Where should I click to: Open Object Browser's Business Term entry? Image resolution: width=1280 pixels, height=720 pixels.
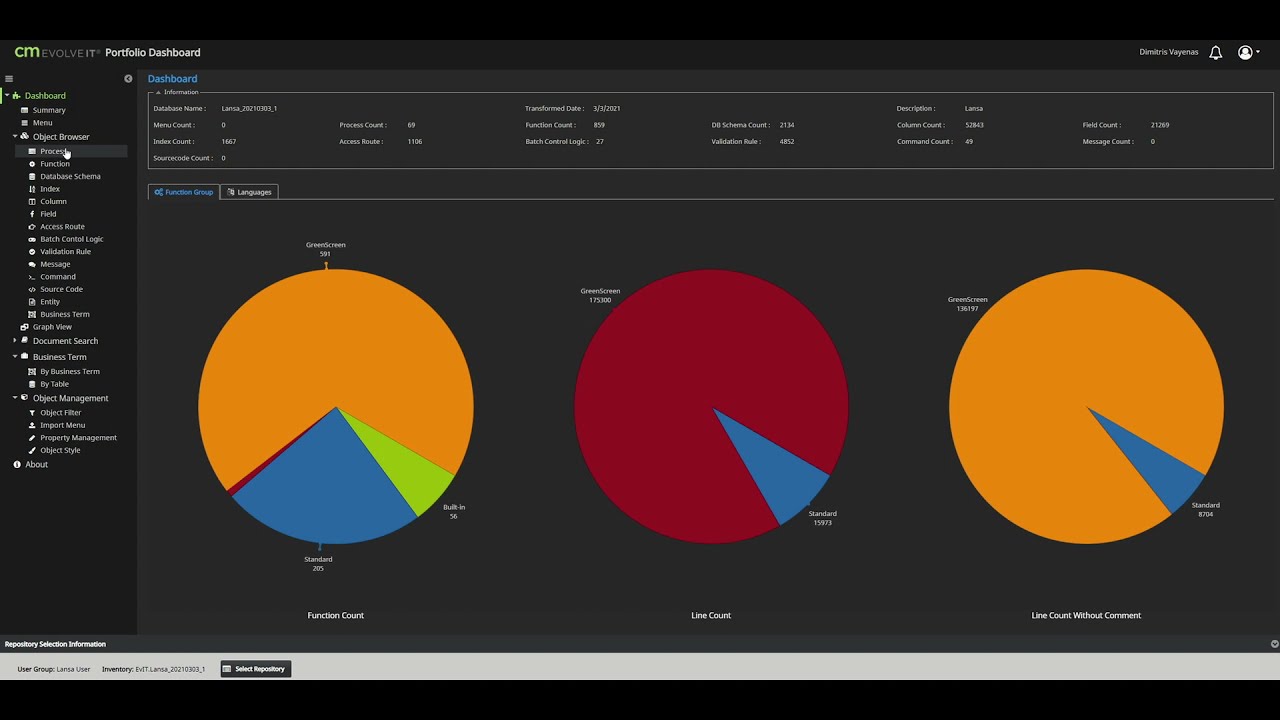pyautogui.click(x=65, y=314)
